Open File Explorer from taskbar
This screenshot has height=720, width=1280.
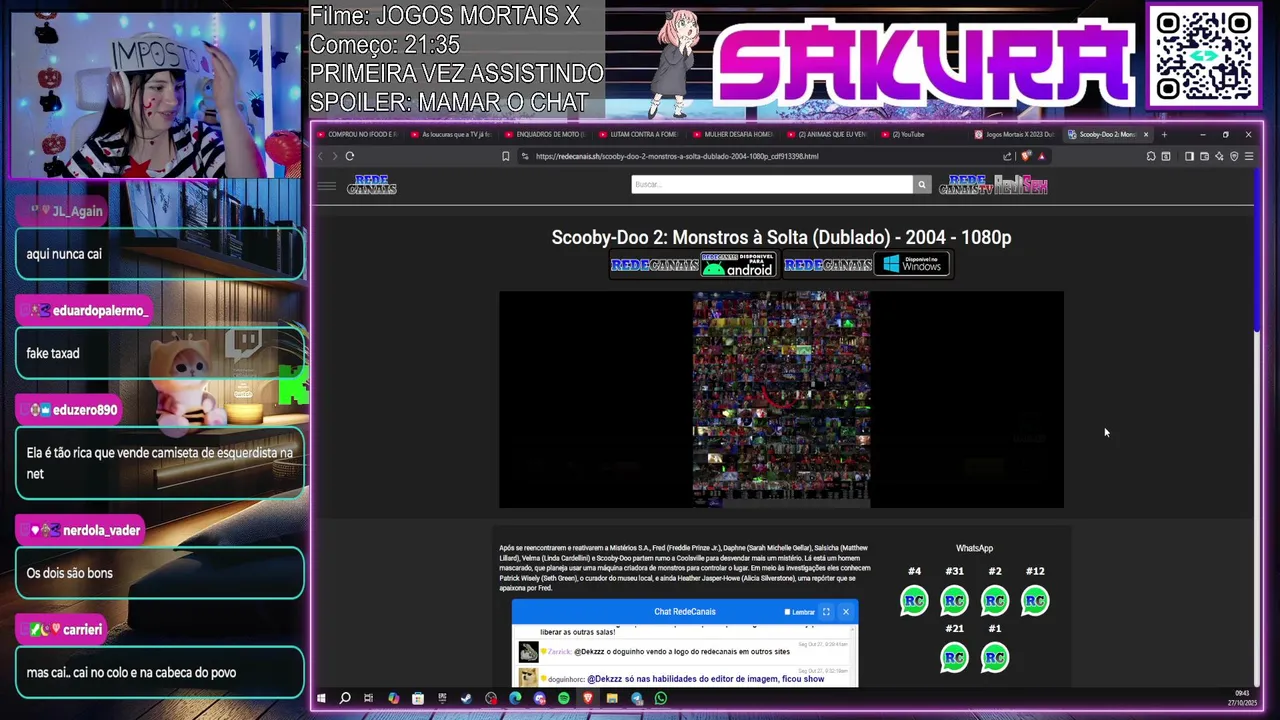coord(612,698)
